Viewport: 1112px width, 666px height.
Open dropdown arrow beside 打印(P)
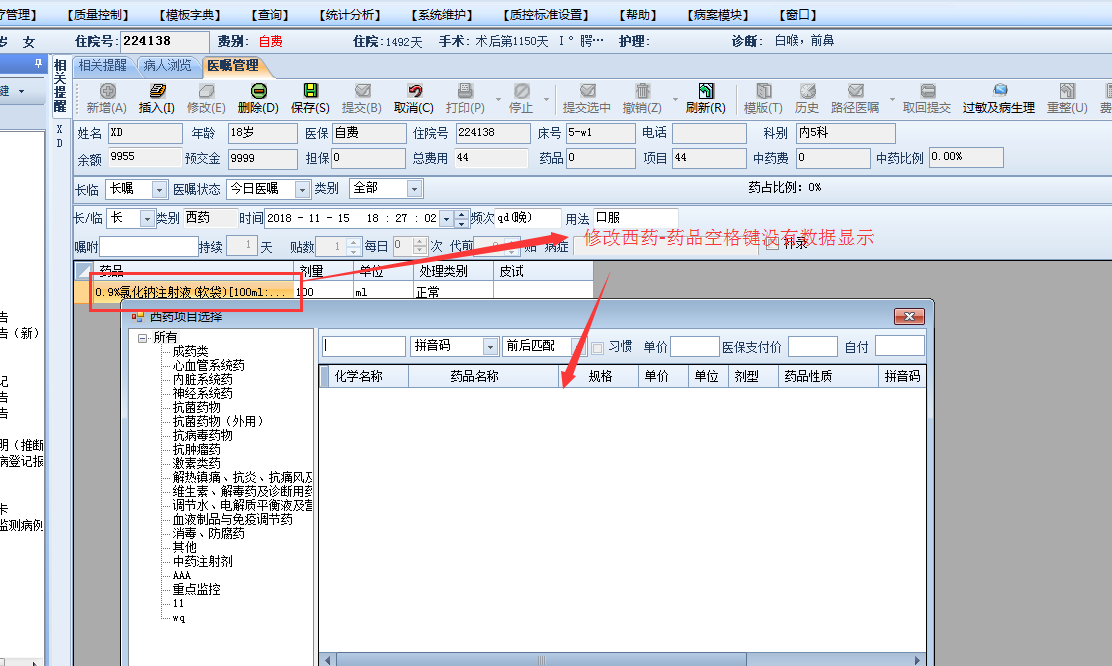[498, 99]
